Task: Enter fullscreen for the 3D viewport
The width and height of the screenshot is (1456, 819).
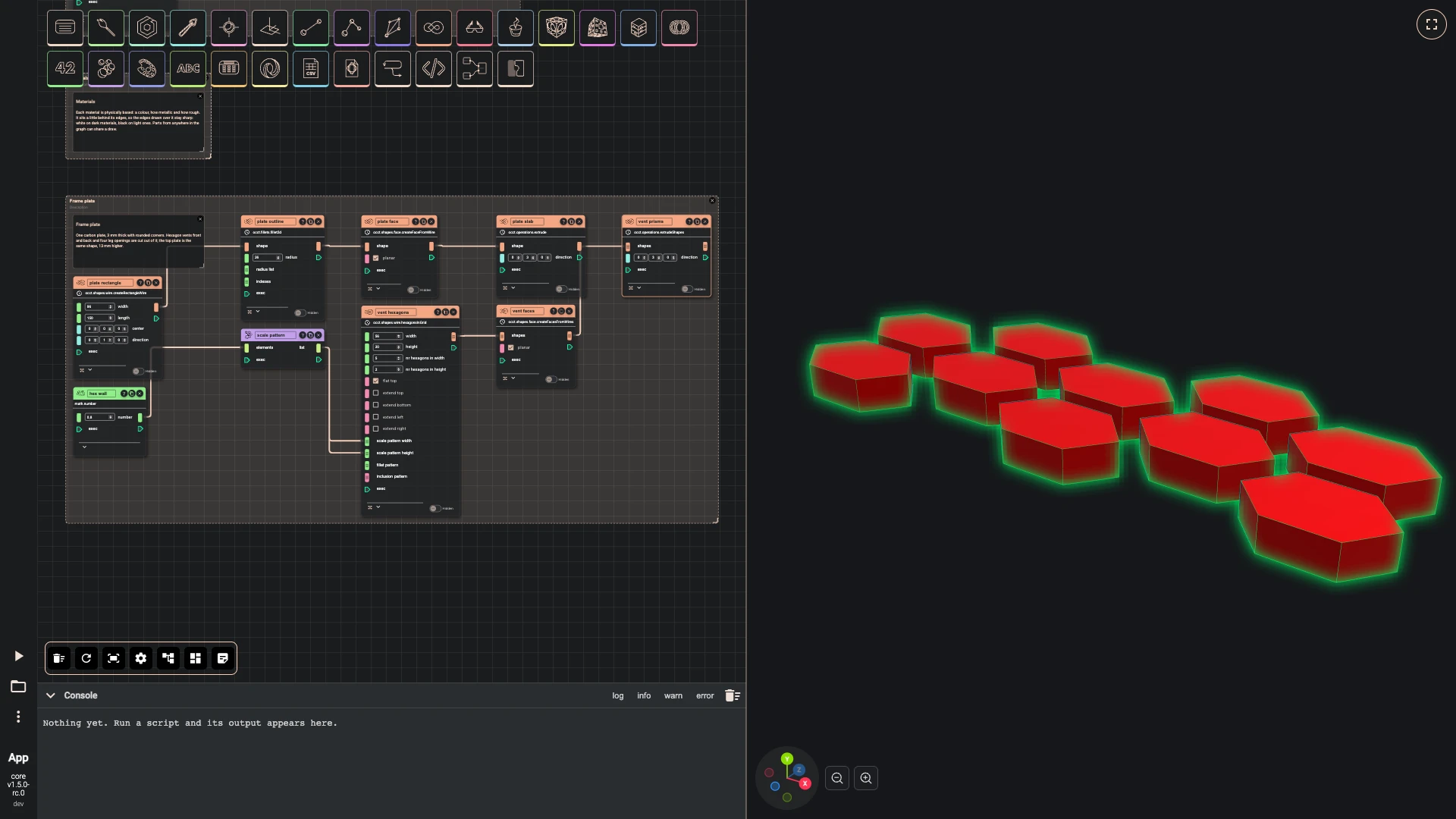Action: [1432, 24]
